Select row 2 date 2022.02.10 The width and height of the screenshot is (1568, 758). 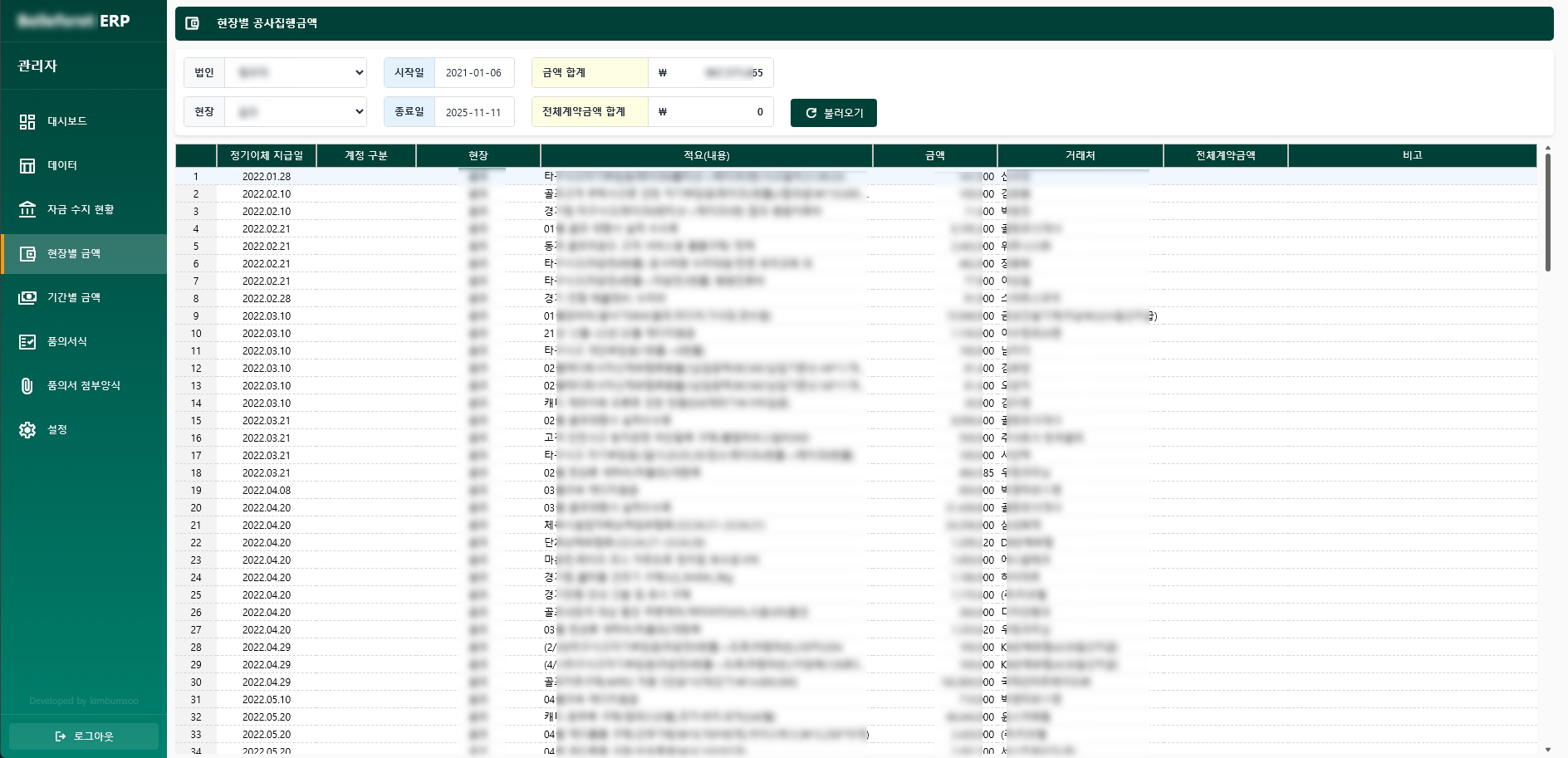click(267, 194)
